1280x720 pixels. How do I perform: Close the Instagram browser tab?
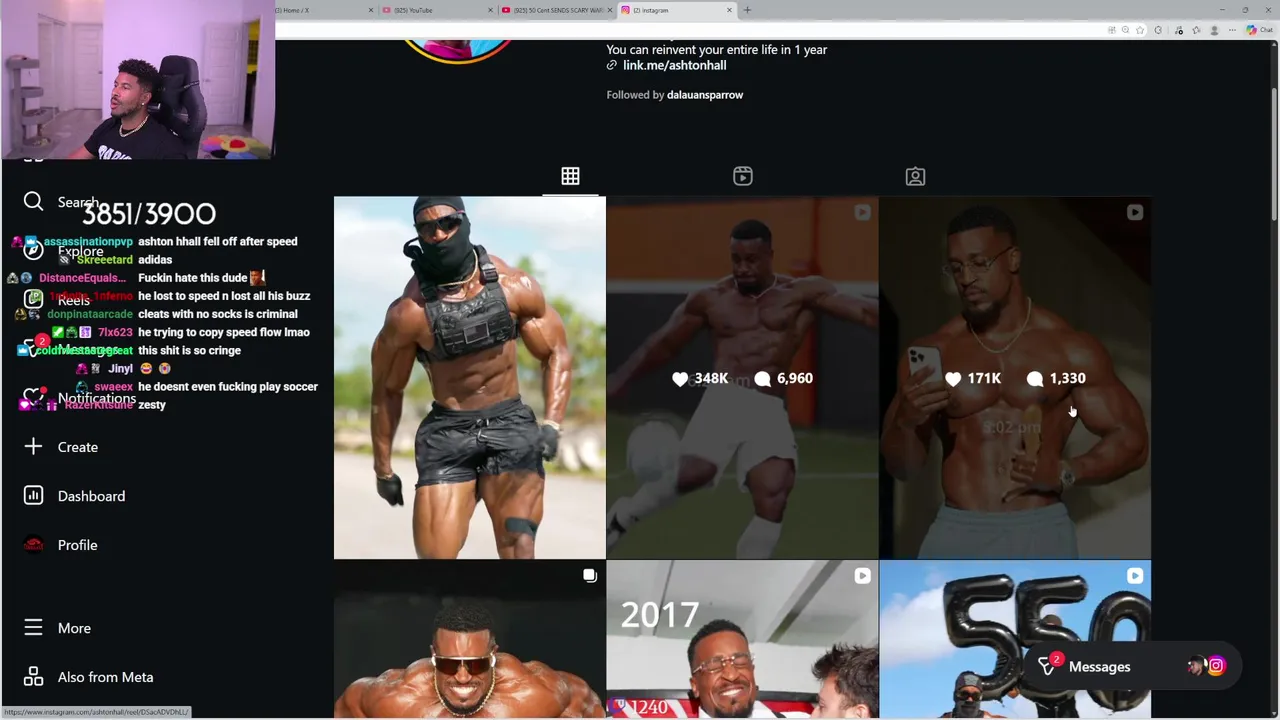729,10
